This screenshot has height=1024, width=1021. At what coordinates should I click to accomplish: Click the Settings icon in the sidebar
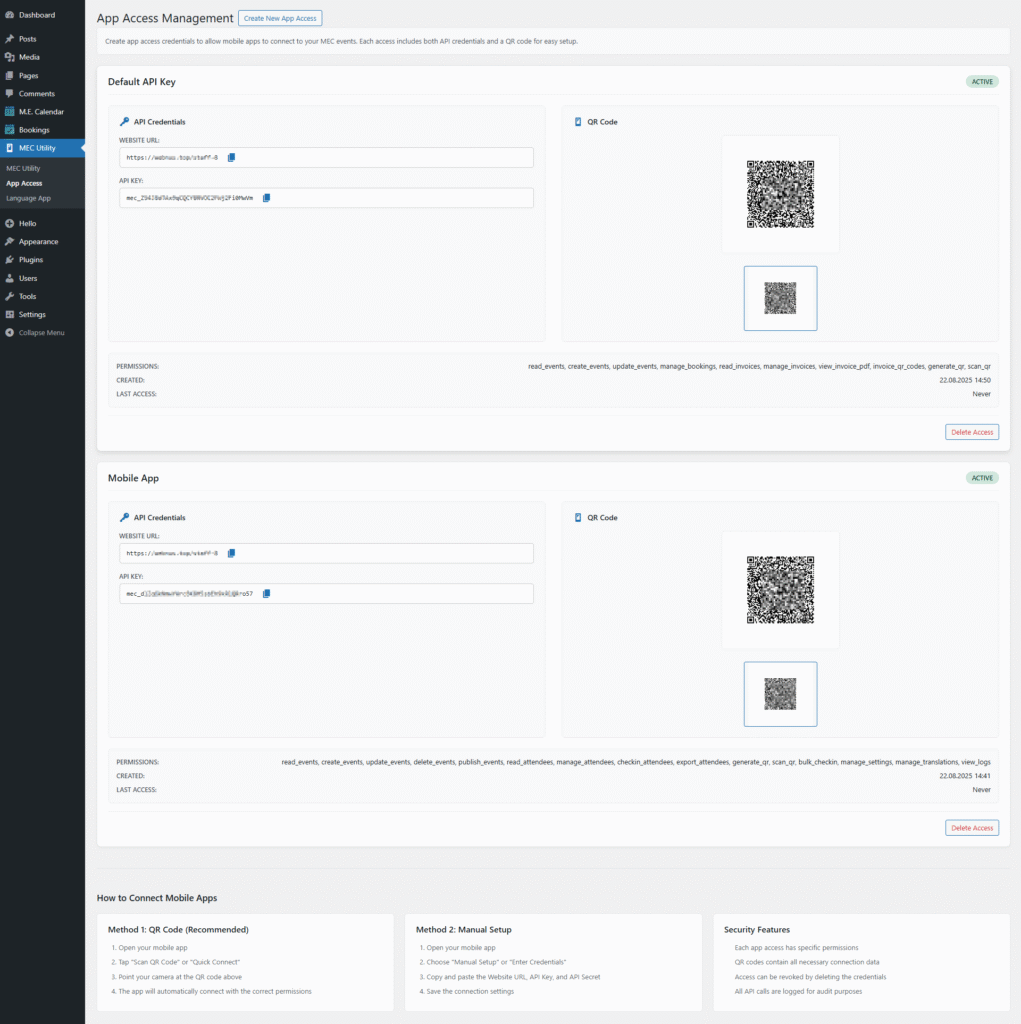pyautogui.click(x=10, y=315)
